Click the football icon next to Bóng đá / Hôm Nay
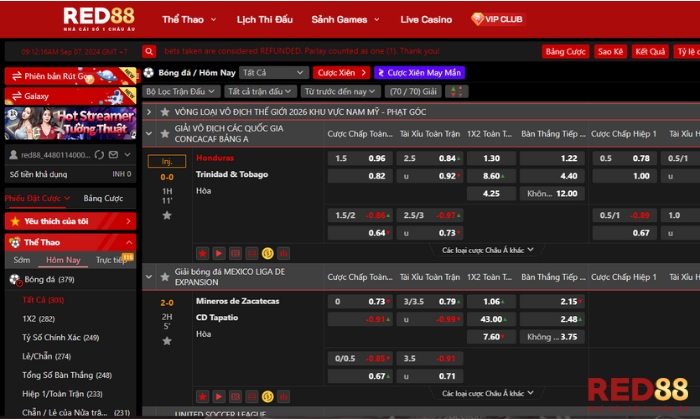The height and width of the screenshot is (420, 700). [149, 73]
